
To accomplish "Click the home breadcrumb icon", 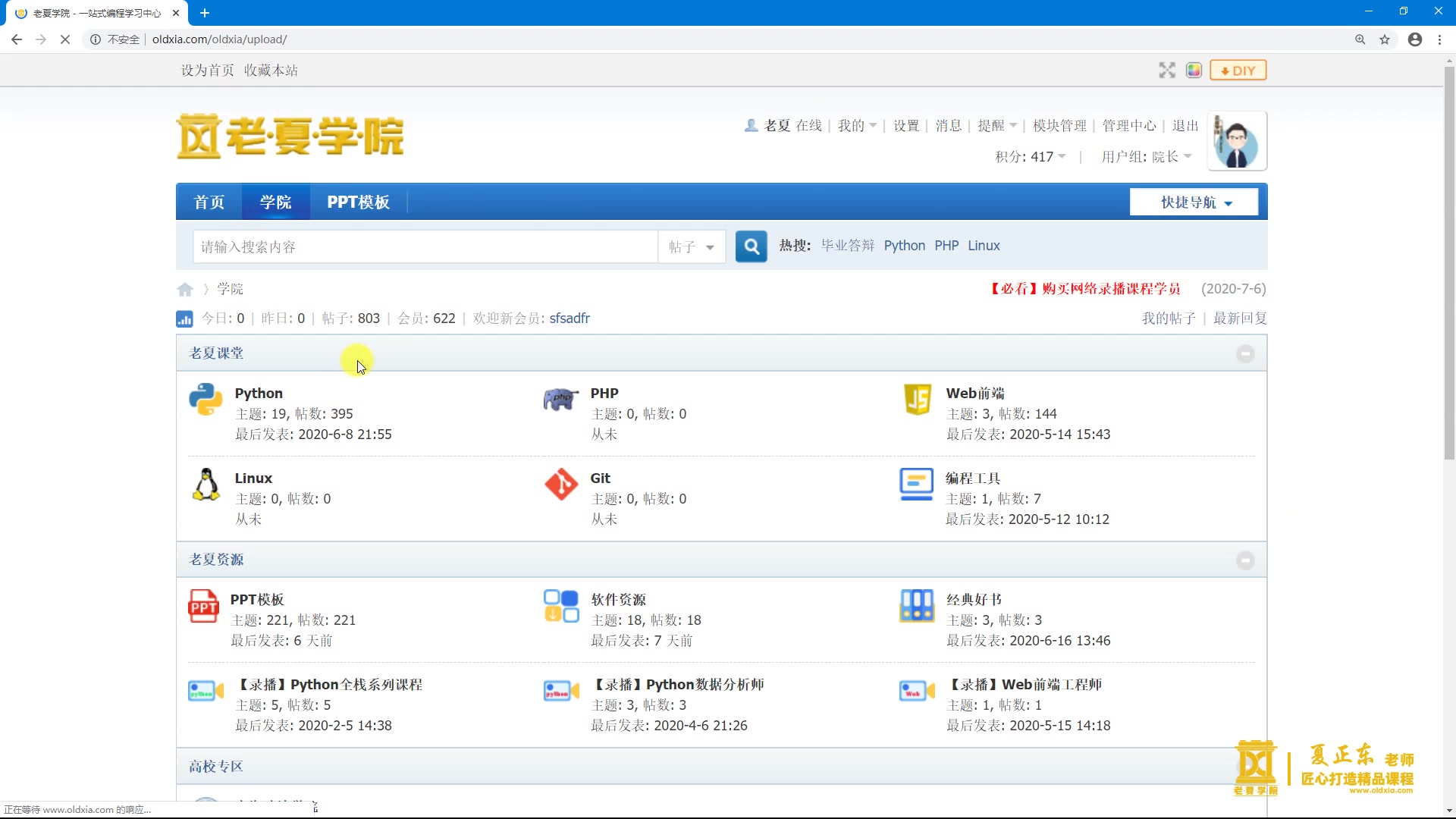I will pyautogui.click(x=185, y=290).
